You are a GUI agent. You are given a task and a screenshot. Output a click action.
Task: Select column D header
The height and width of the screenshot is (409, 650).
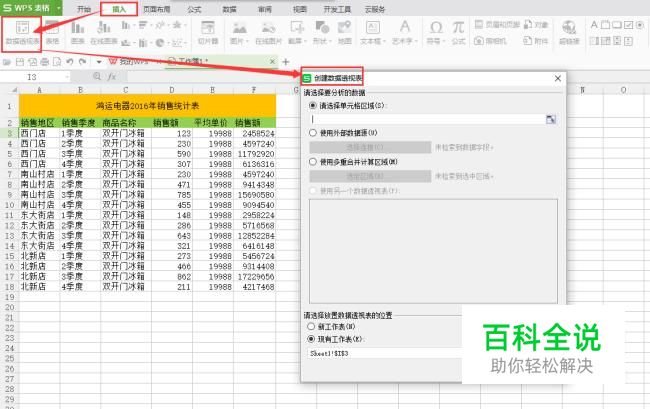(172, 90)
